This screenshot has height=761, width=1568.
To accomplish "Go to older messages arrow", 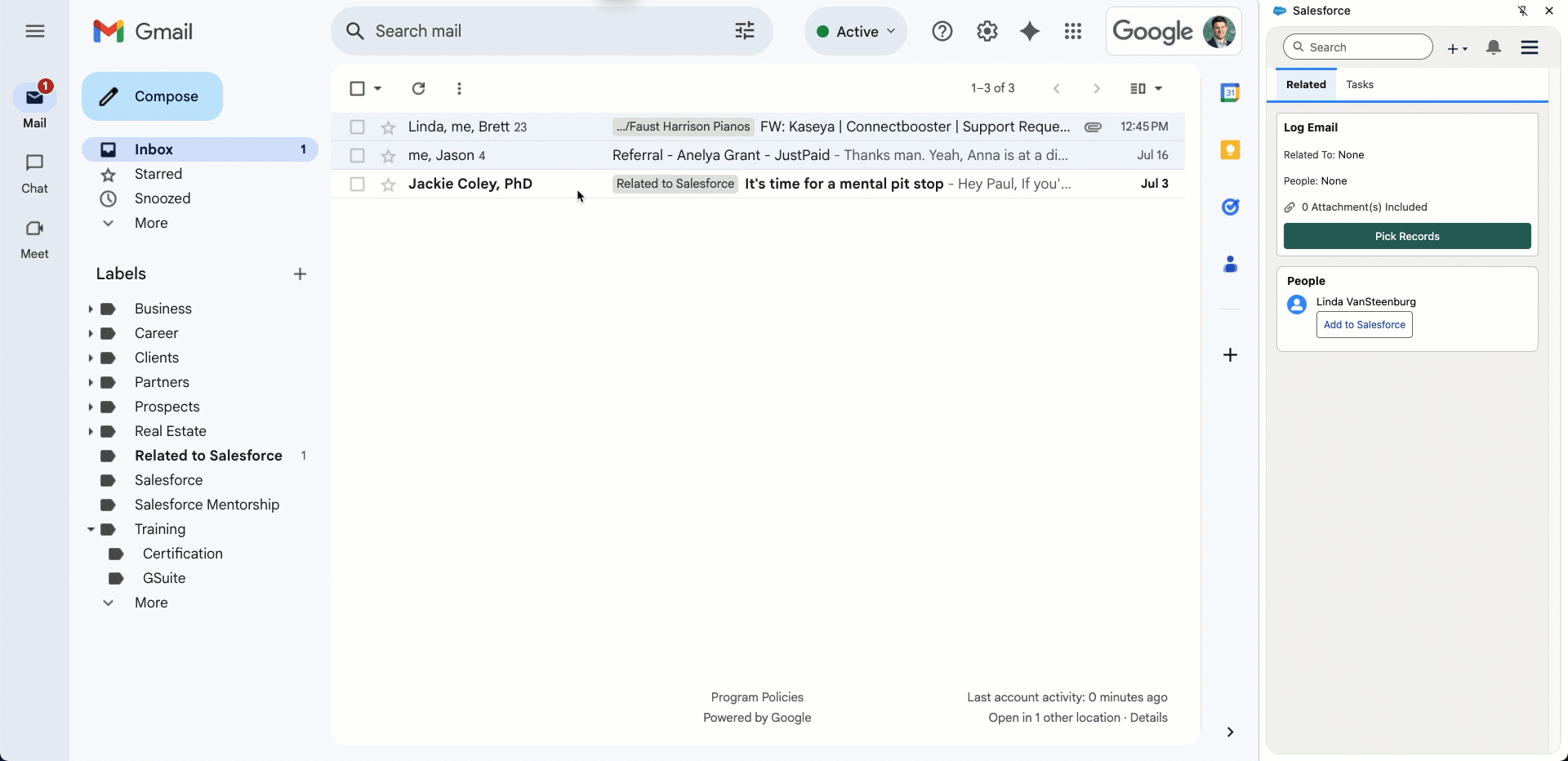I will (1097, 88).
